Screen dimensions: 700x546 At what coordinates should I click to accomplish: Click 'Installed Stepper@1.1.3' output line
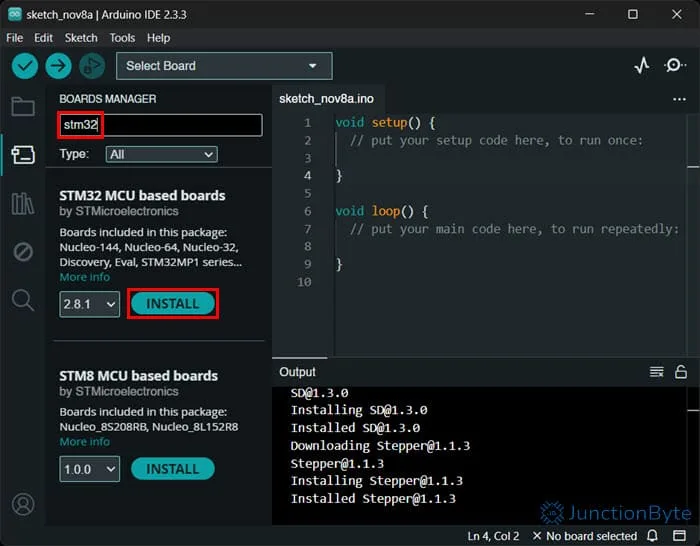tap(373, 499)
